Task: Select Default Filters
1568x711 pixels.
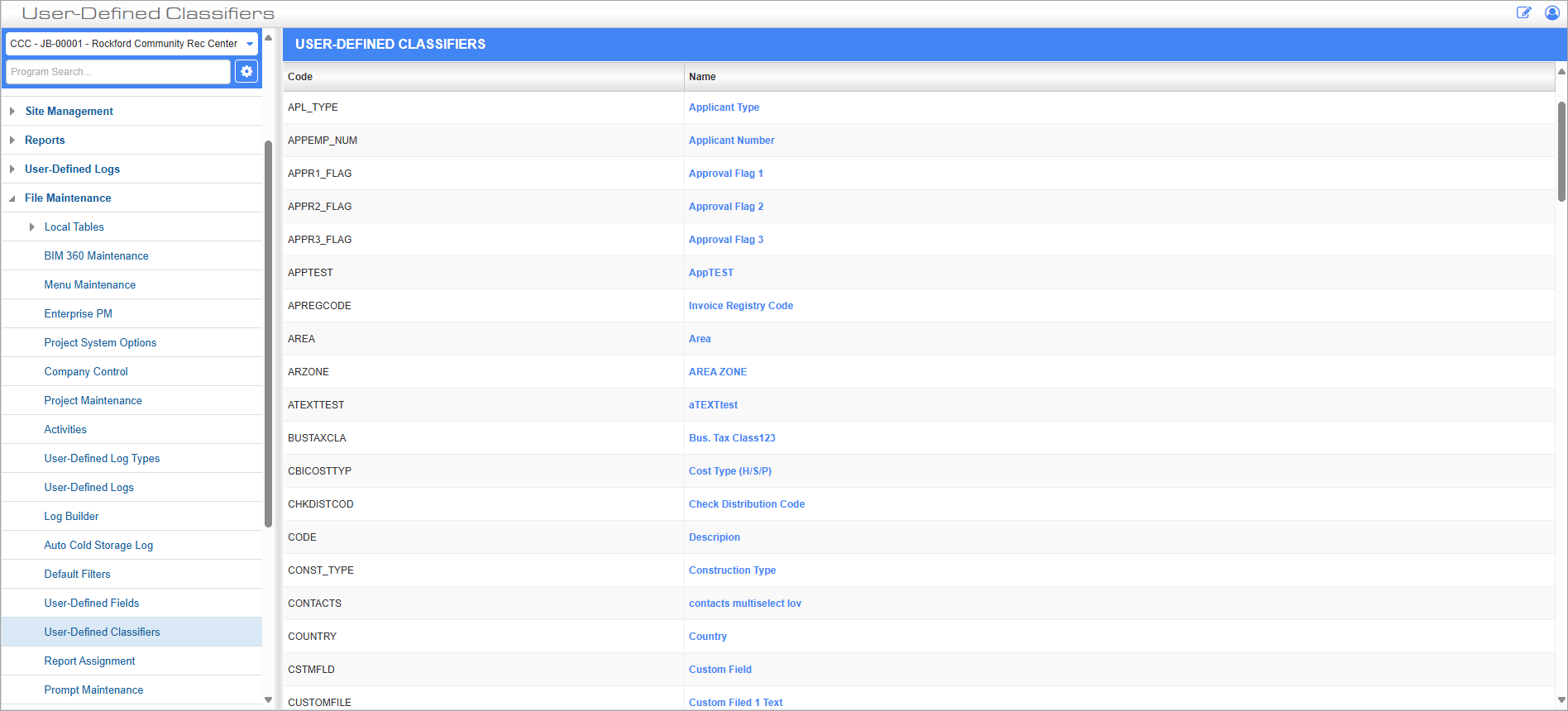Action: pos(77,574)
